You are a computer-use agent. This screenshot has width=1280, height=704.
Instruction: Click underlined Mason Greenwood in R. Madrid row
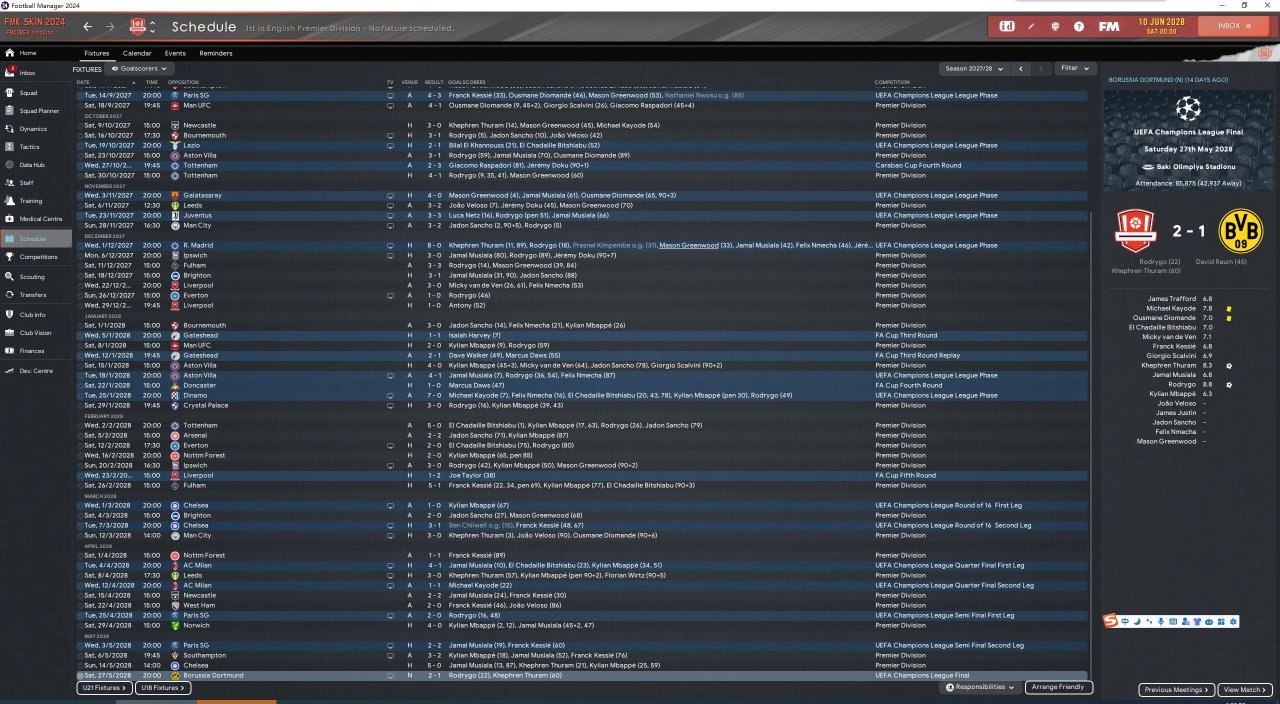(689, 245)
